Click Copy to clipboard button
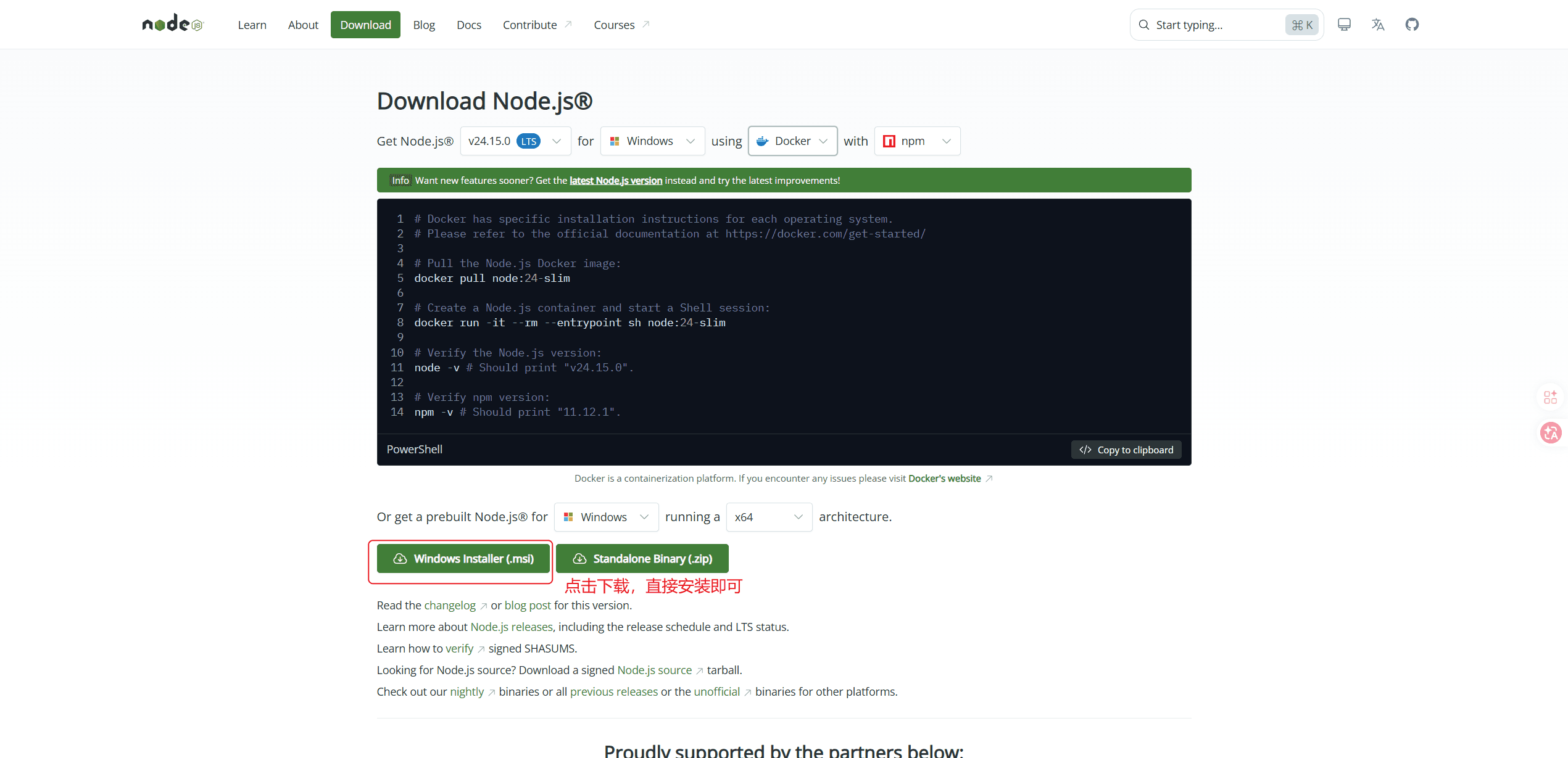 click(x=1126, y=450)
